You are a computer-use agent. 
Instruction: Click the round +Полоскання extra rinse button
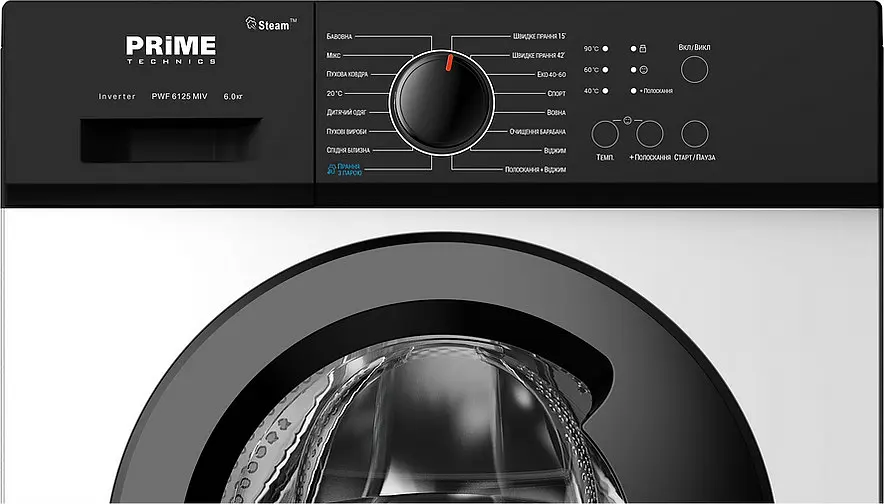click(x=649, y=134)
